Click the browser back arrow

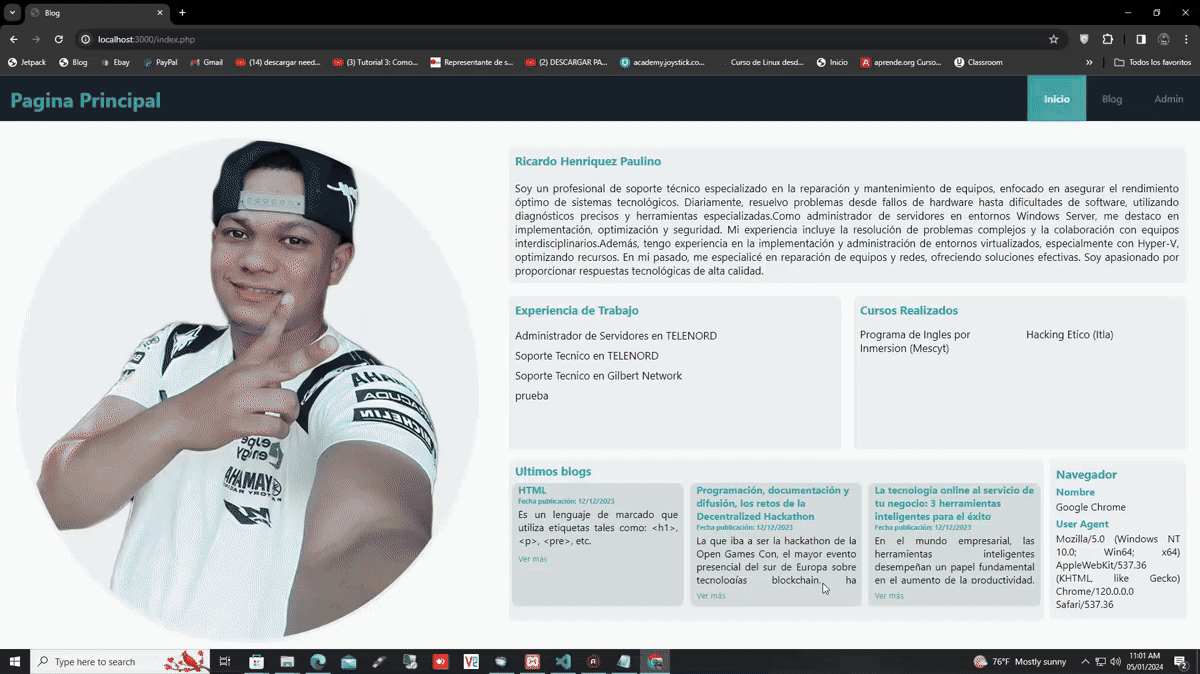(14, 39)
